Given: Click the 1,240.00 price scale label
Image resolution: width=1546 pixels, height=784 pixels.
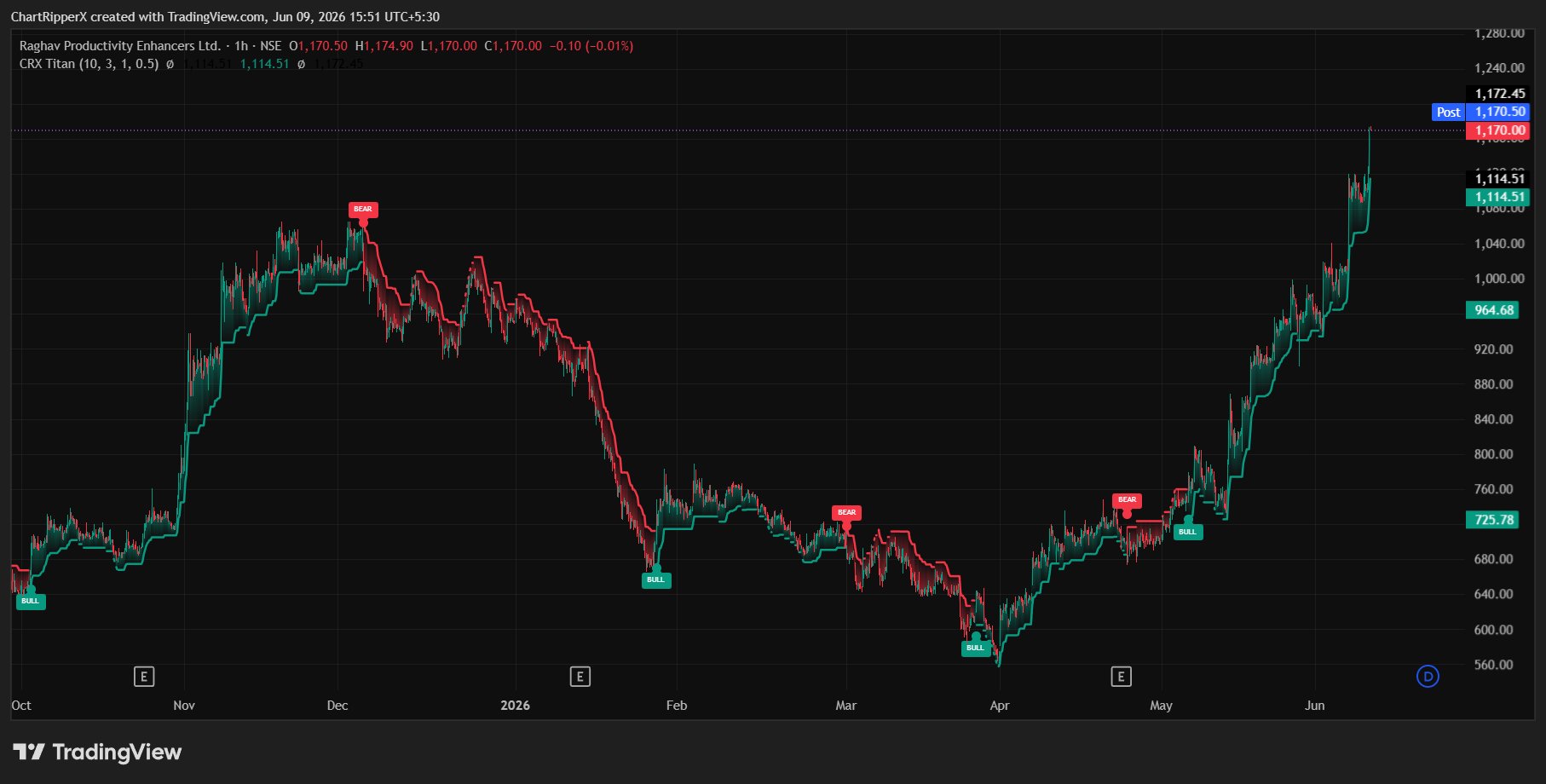Looking at the screenshot, I should tap(1499, 68).
